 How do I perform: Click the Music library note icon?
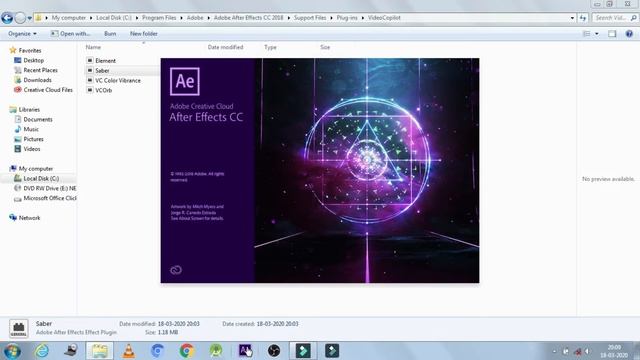coord(18,129)
